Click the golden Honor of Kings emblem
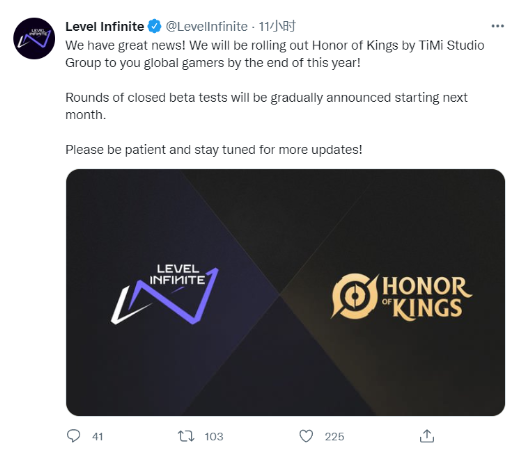 pyautogui.click(x=354, y=296)
